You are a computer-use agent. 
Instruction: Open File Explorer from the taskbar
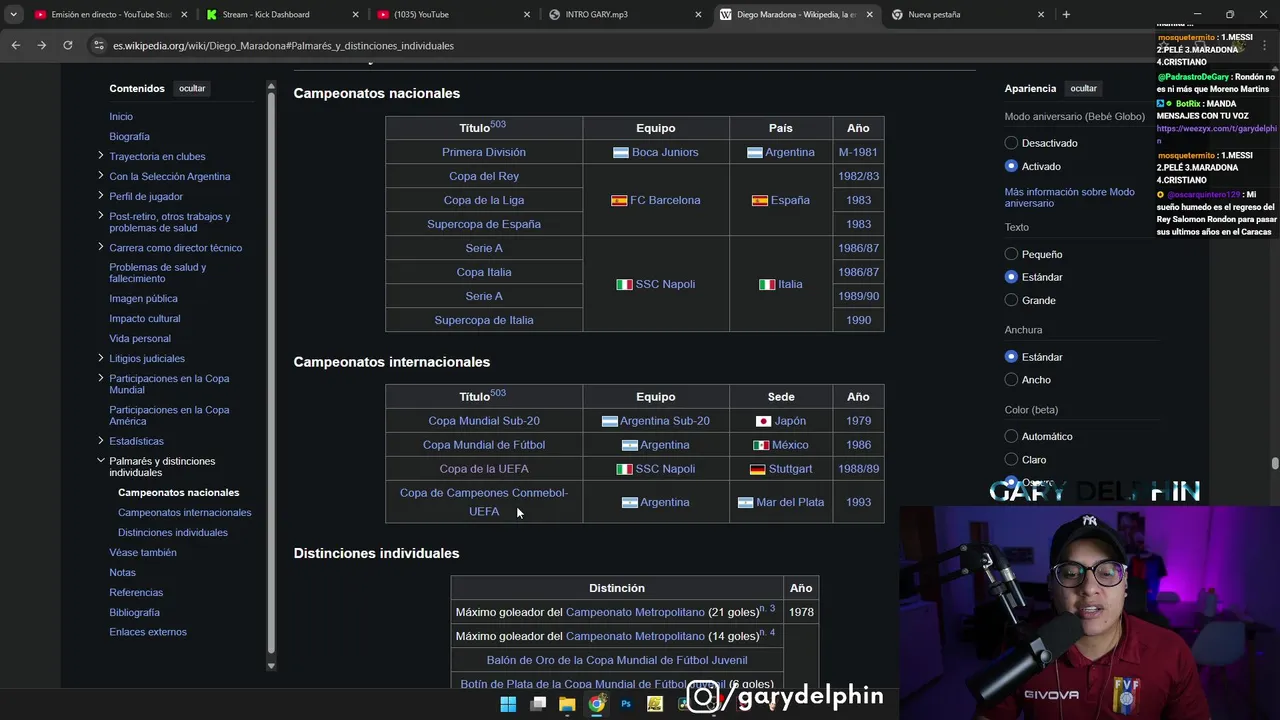(x=567, y=704)
